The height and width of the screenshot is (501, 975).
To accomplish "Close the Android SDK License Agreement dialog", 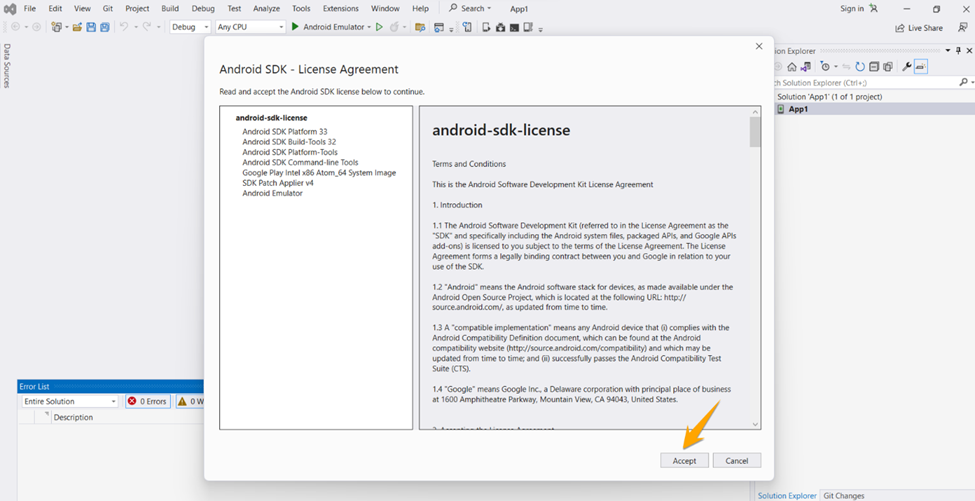I will coord(759,46).
